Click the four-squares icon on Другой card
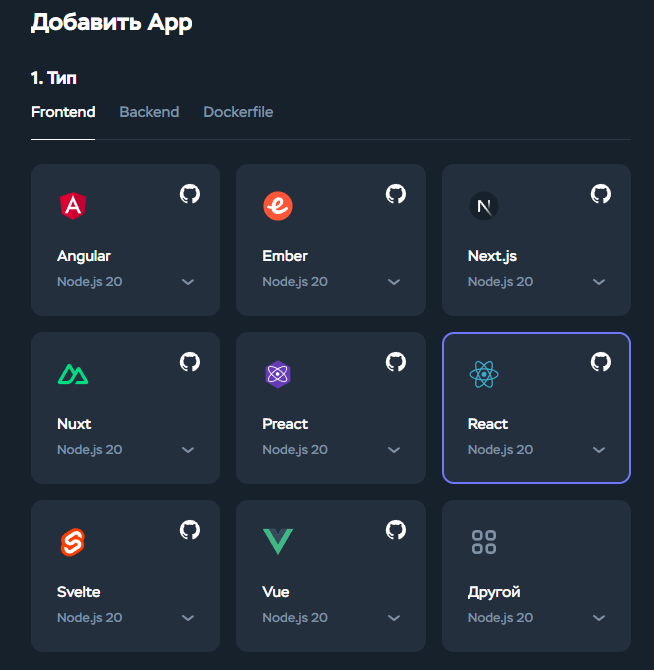Image resolution: width=654 pixels, height=670 pixels. click(483, 542)
